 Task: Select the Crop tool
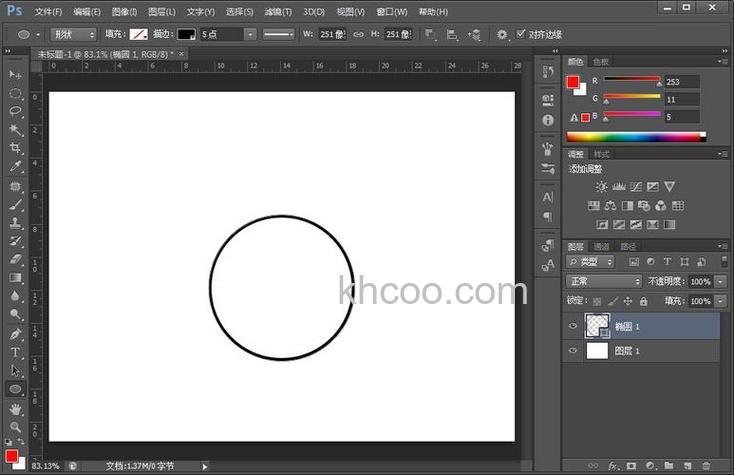[15, 148]
